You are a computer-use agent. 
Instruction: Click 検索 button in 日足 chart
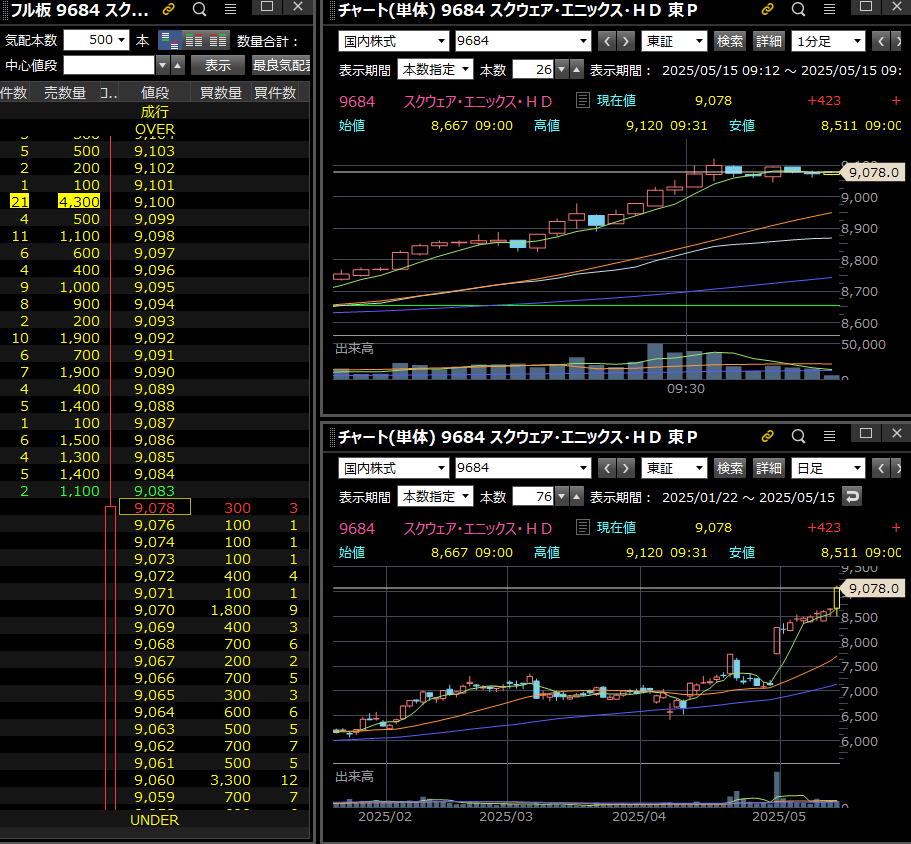730,468
